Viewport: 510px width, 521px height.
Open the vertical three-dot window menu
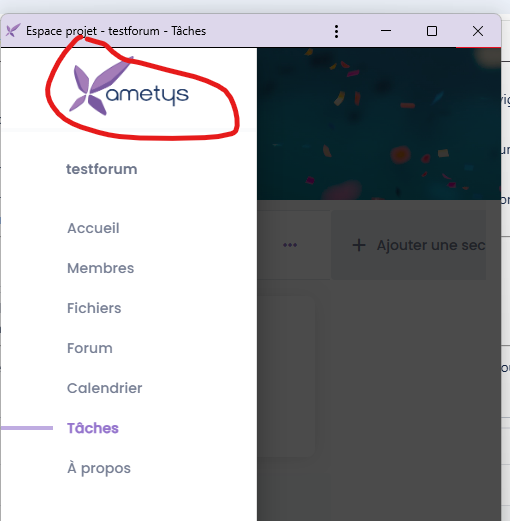click(x=336, y=31)
